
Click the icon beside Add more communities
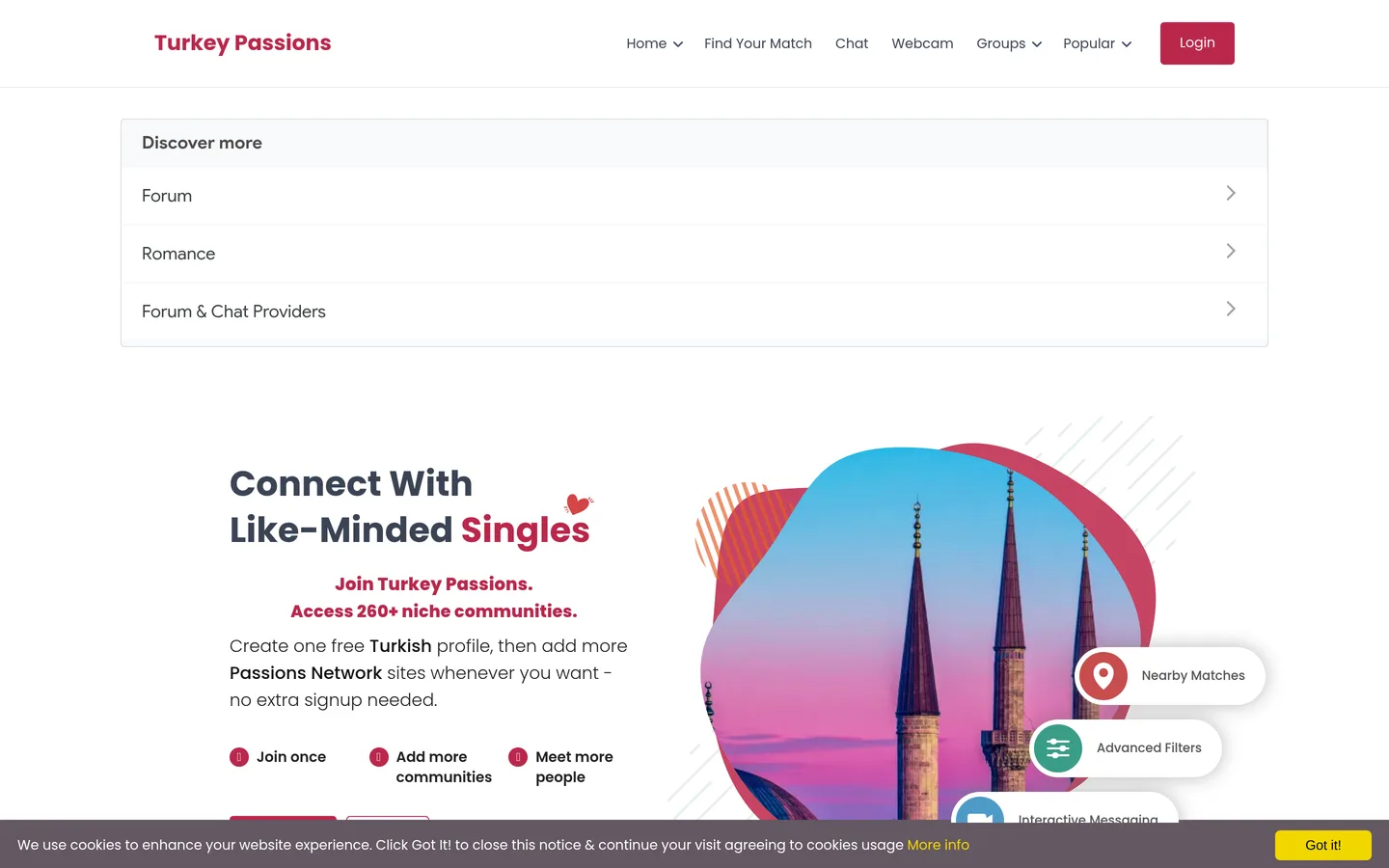pos(379,757)
